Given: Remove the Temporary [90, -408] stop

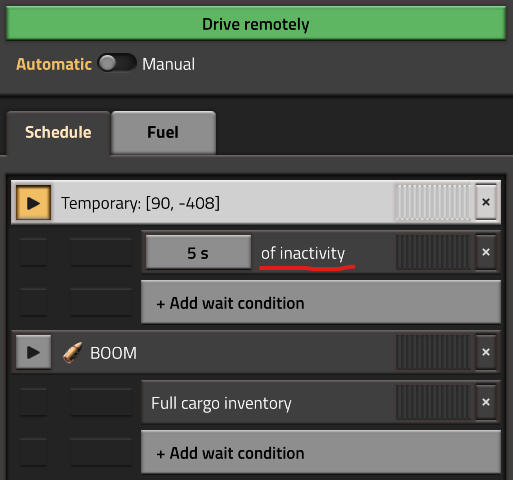Looking at the screenshot, I should click(x=486, y=202).
